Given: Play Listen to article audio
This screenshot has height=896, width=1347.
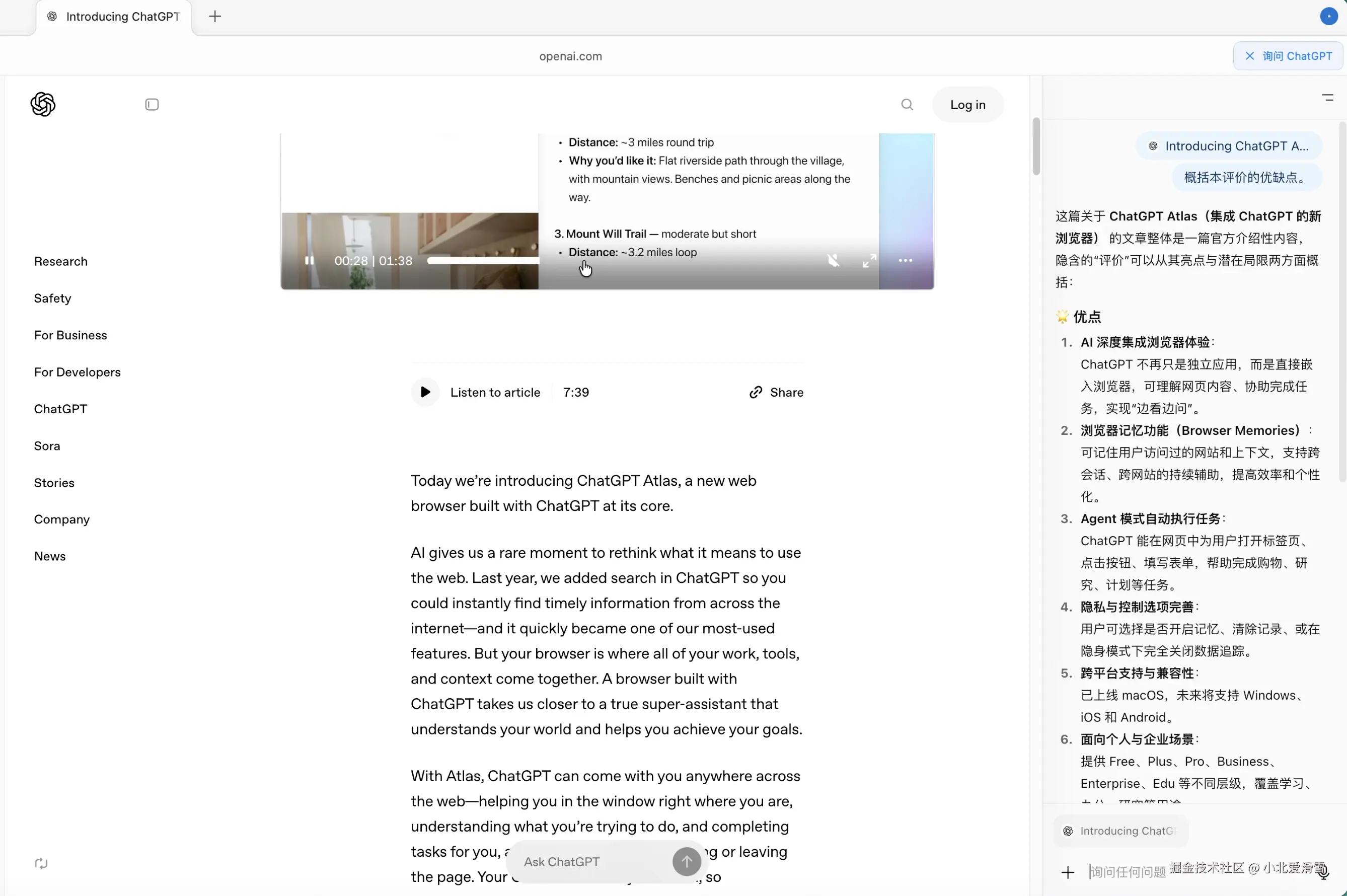Looking at the screenshot, I should coord(425,392).
